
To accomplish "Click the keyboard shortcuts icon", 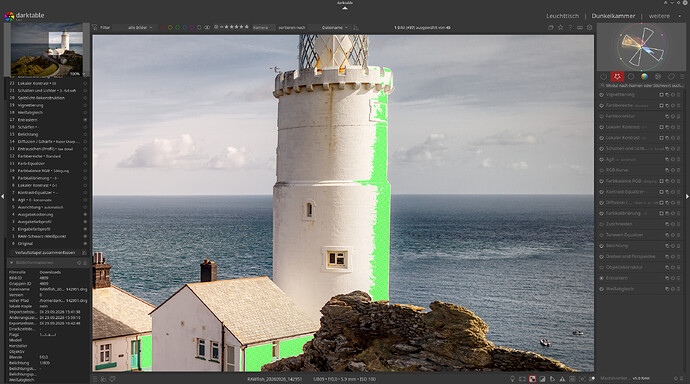I will [580, 27].
